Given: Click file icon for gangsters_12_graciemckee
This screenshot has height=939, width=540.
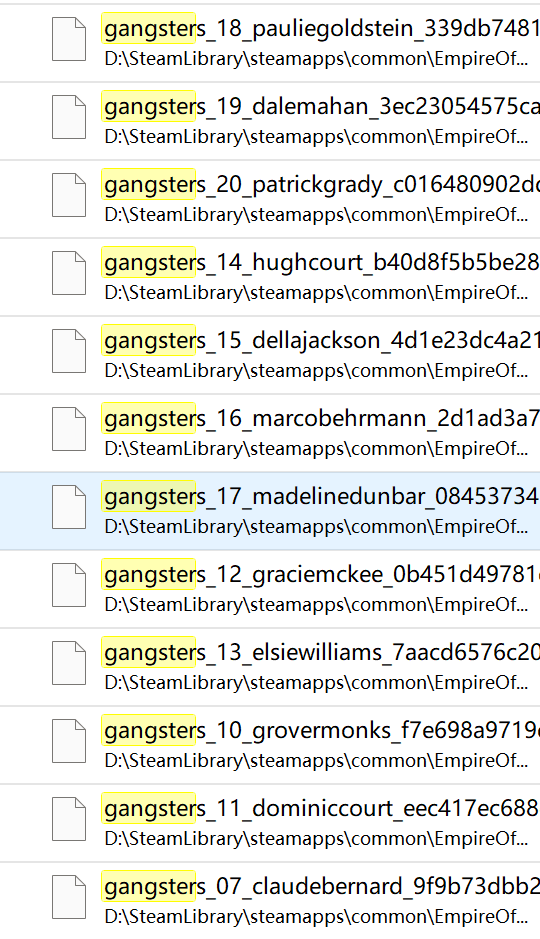Looking at the screenshot, I should pyautogui.click(x=69, y=586).
